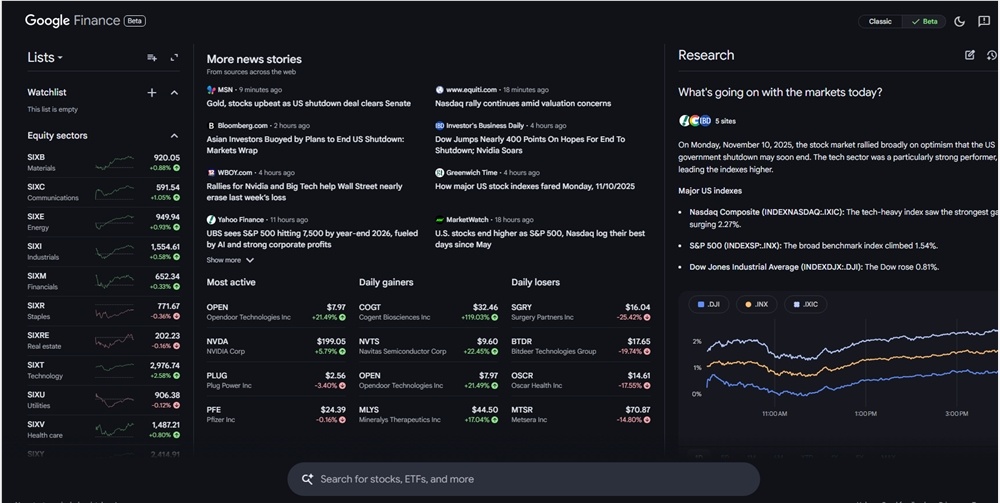Switch to the Classic version
This screenshot has width=1000, height=503.
880,21
